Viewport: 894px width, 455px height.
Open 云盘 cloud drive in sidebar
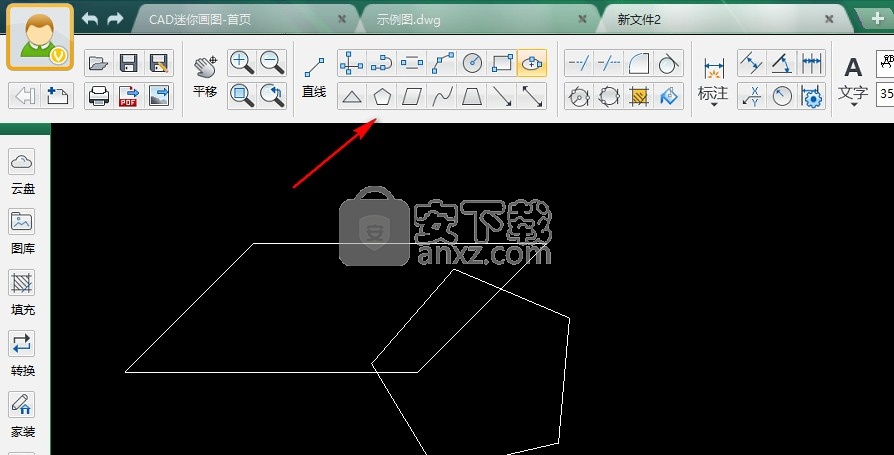(x=22, y=172)
